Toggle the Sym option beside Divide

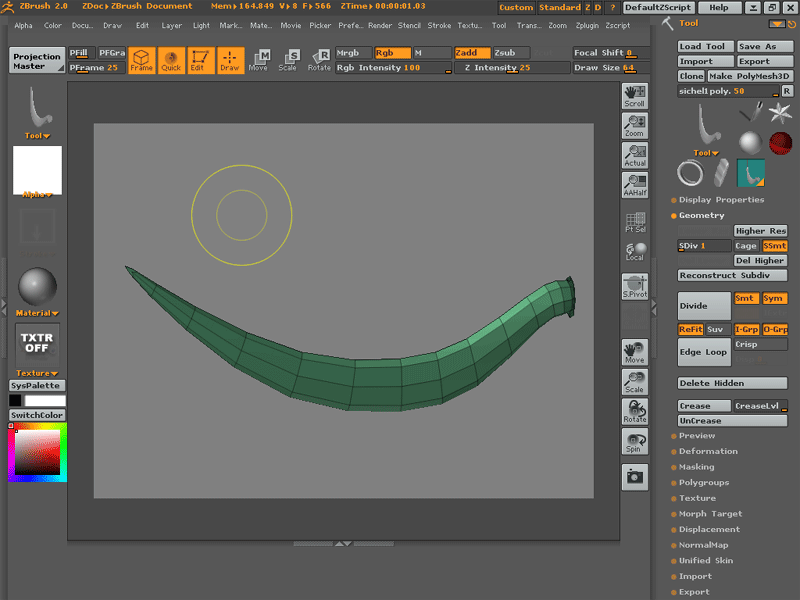coord(774,299)
